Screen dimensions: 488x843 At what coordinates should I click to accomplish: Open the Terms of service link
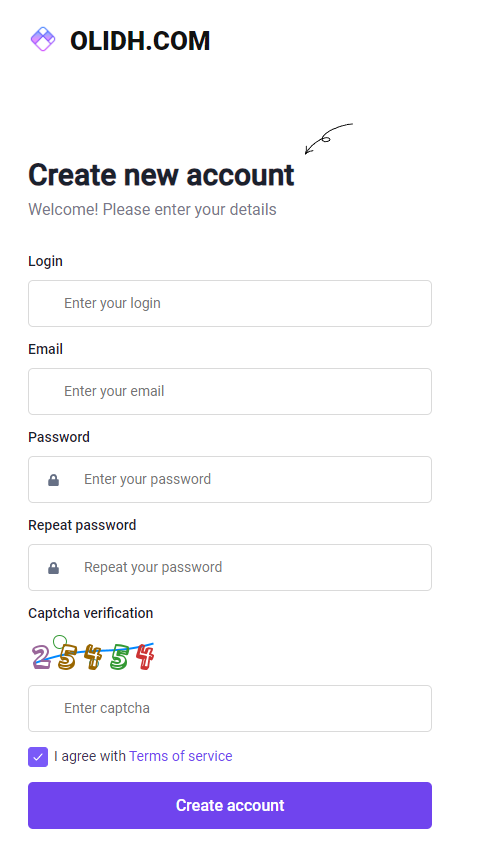(x=181, y=756)
